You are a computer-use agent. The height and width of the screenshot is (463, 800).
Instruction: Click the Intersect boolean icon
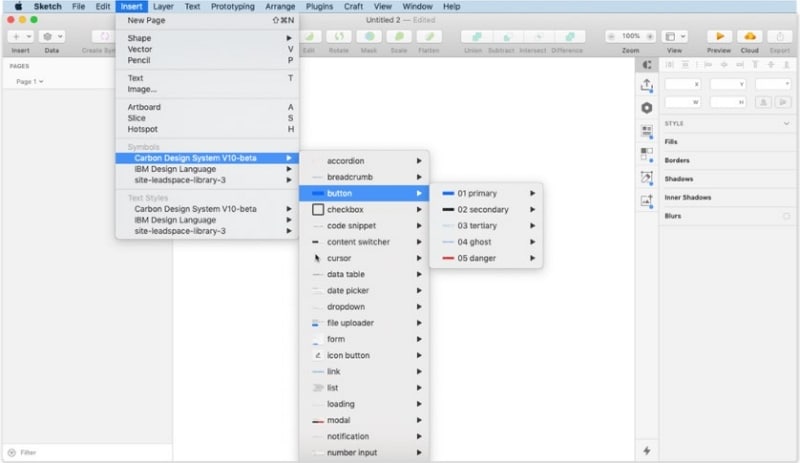click(x=538, y=36)
